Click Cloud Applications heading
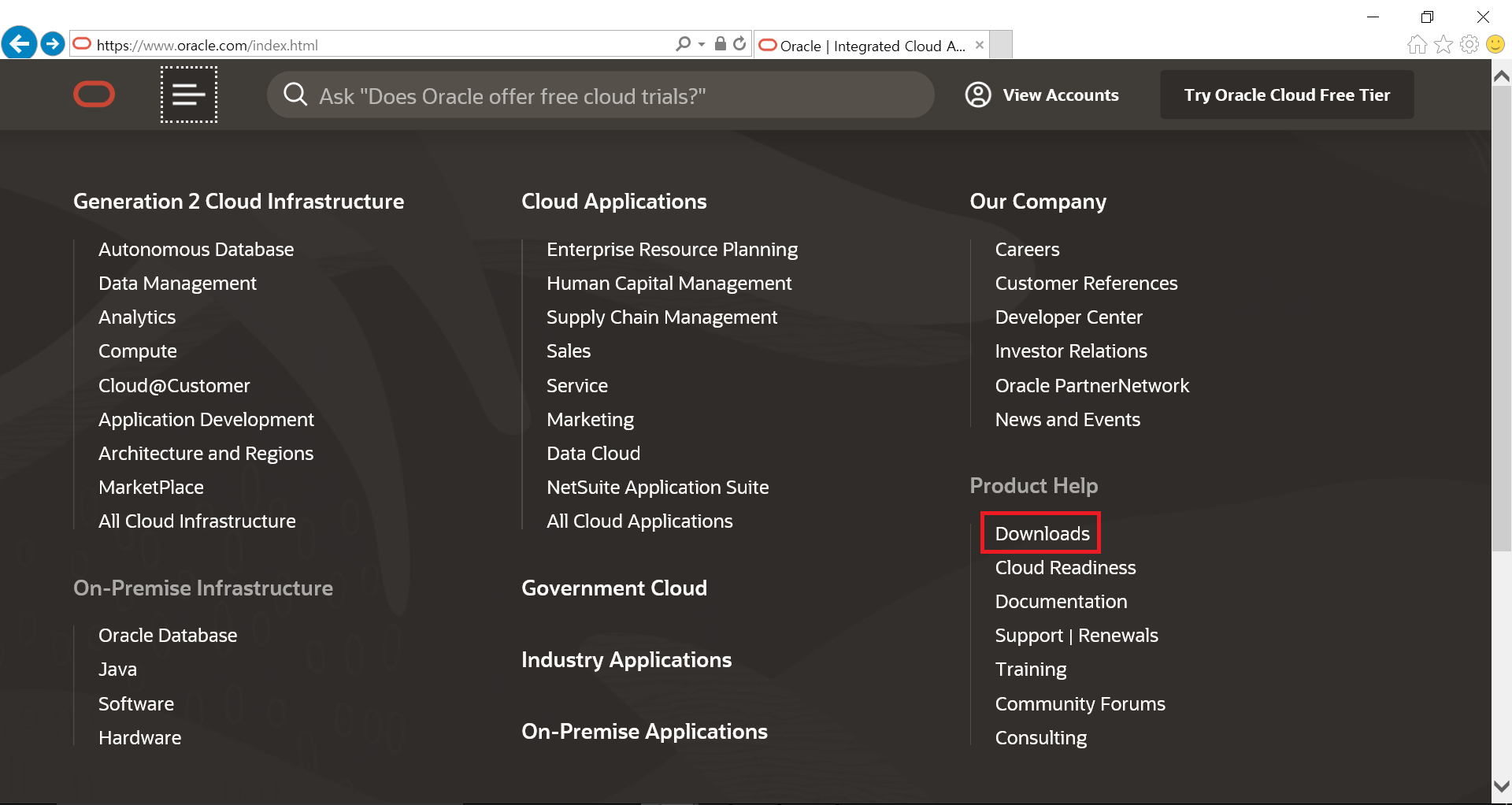The image size is (1512, 805). coord(614,202)
